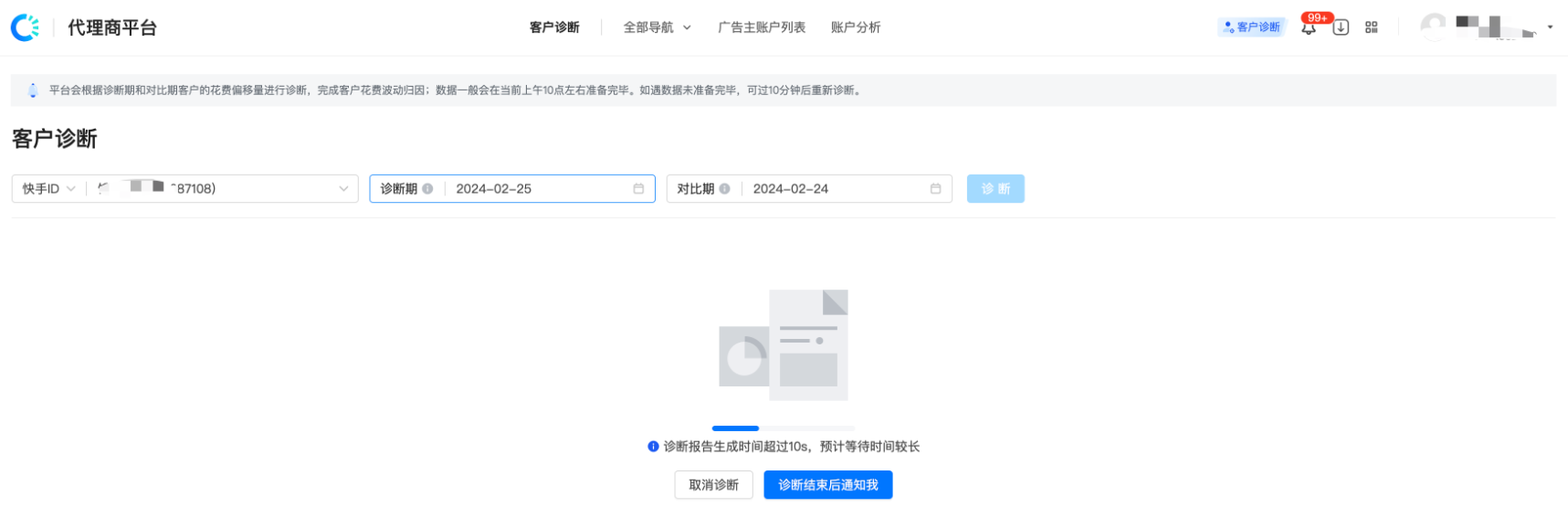
Task: Open calendar icon in 诊断期 field
Action: click(638, 189)
